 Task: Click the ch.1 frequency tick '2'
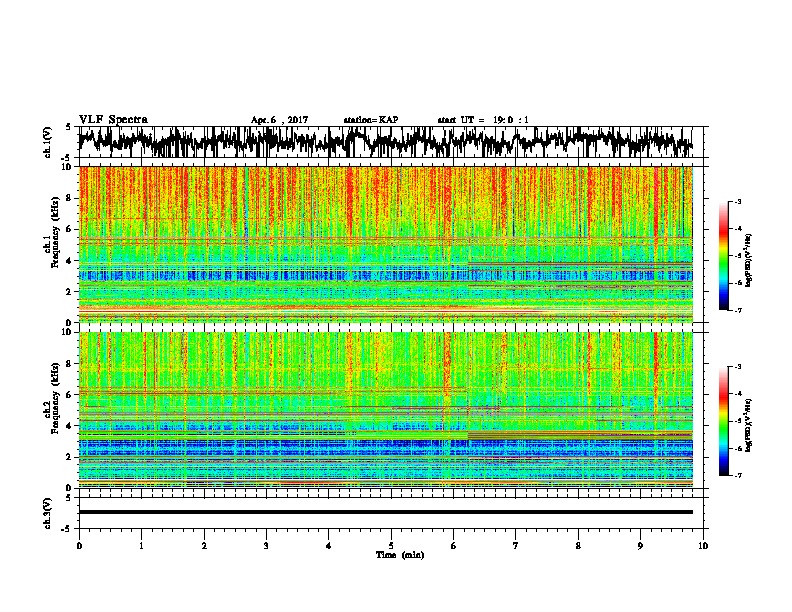point(69,292)
